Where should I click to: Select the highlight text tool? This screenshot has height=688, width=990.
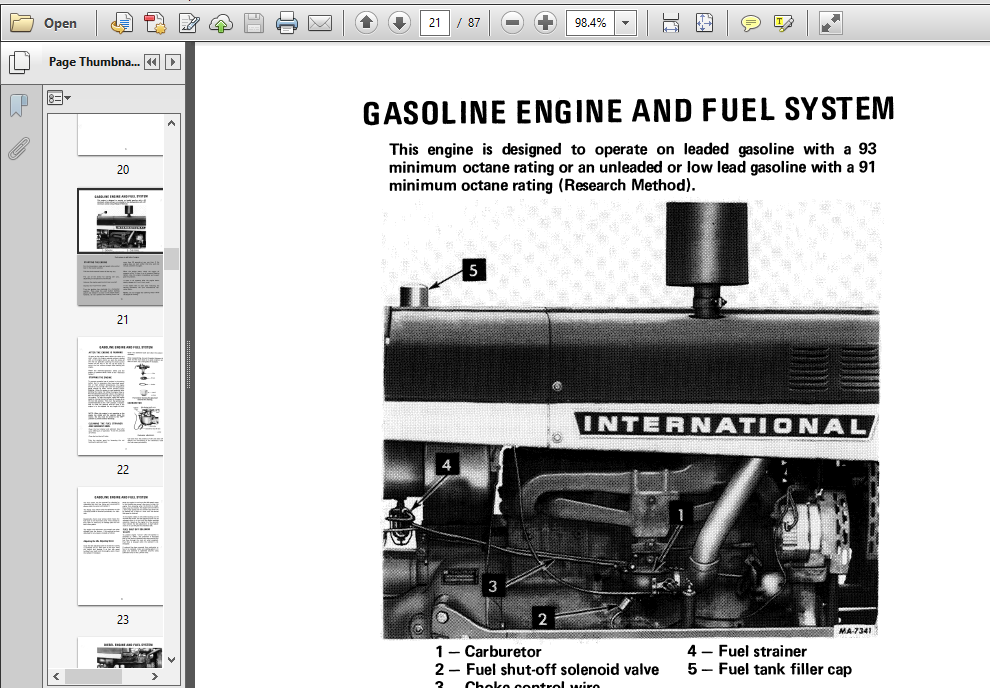click(783, 24)
